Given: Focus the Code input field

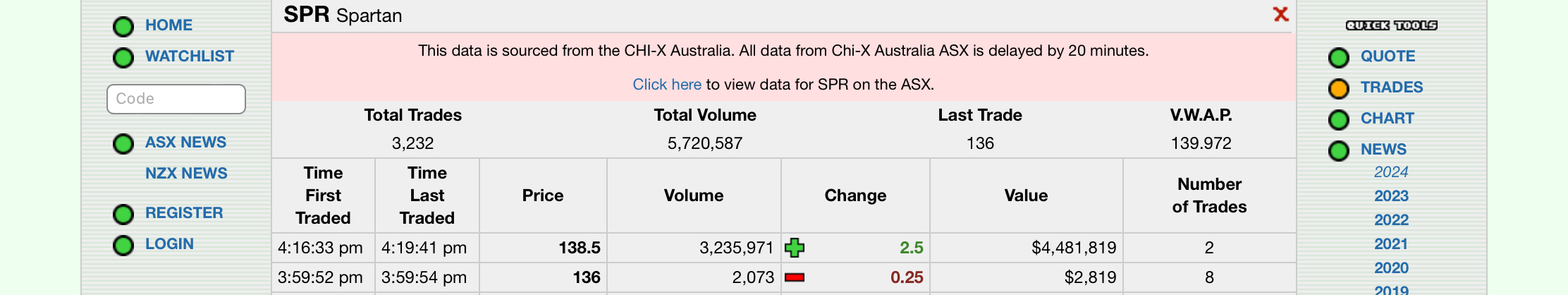Looking at the screenshot, I should 176,99.
